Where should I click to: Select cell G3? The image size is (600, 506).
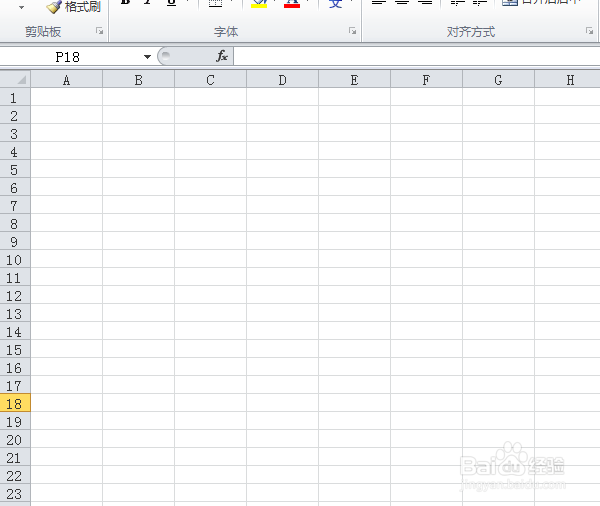click(x=498, y=133)
